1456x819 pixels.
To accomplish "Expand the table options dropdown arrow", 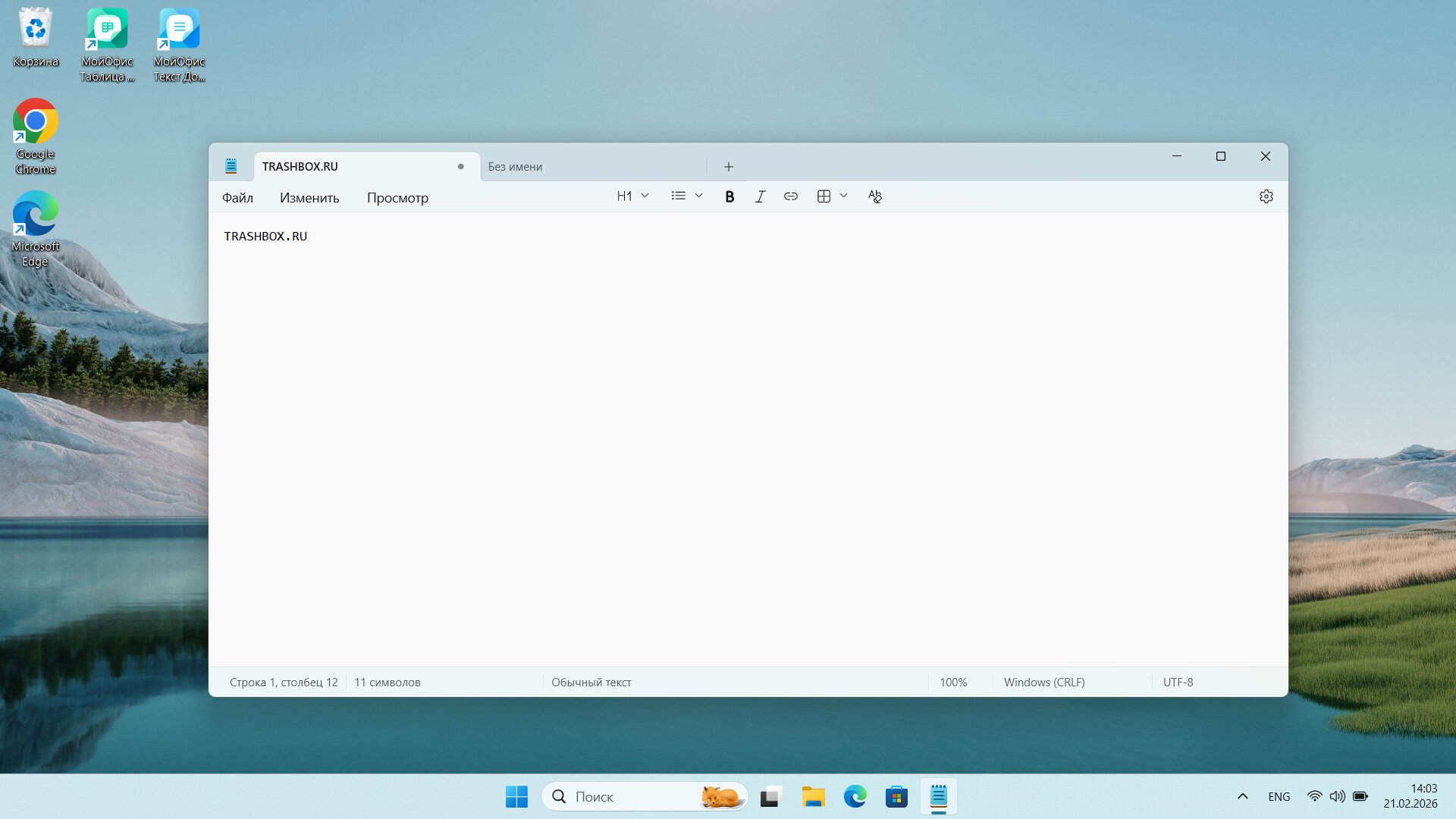I will 843,196.
